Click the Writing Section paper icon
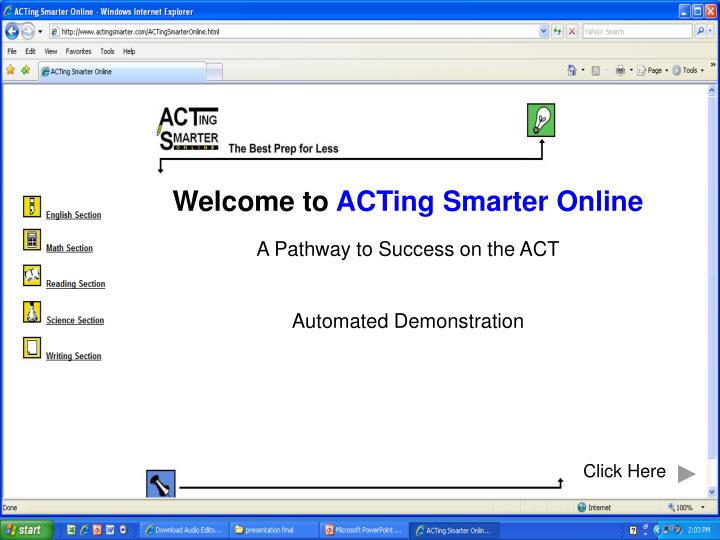This screenshot has height=540, width=720. [x=32, y=348]
